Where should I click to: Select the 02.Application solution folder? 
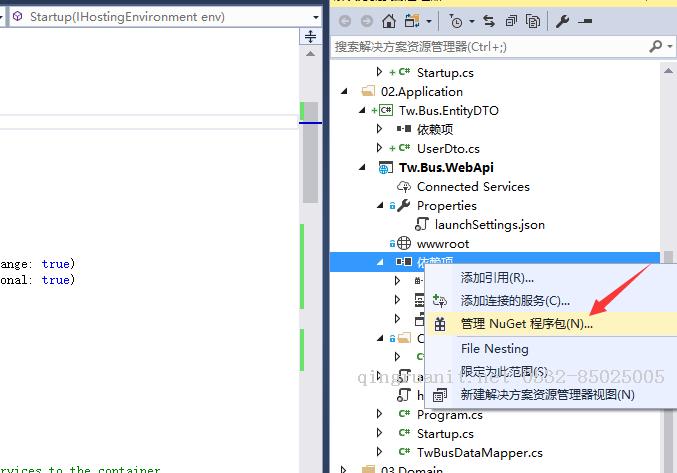point(421,91)
